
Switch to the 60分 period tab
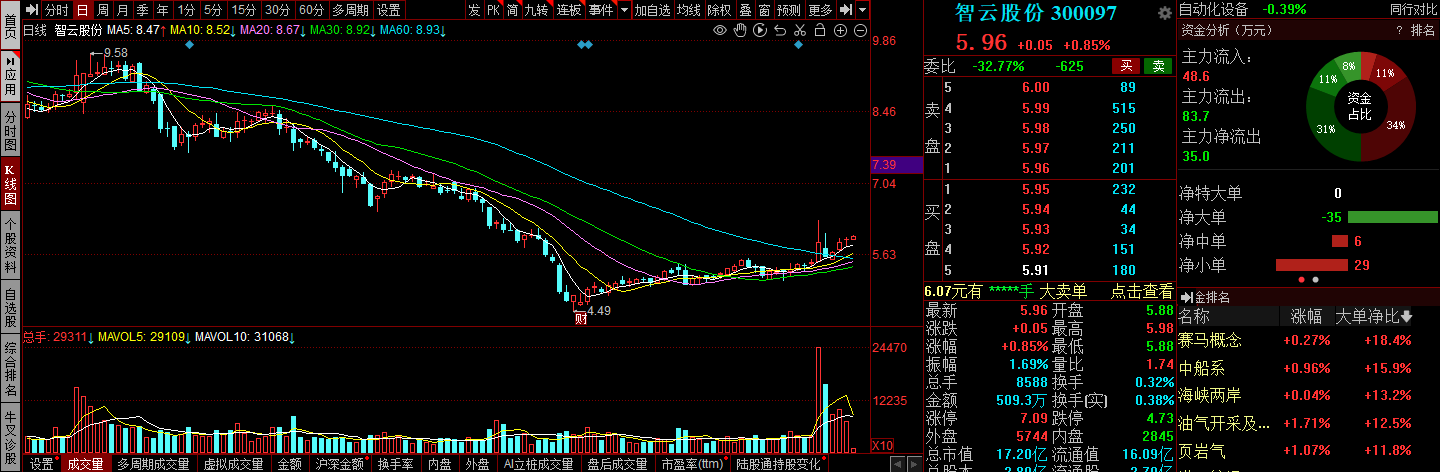pos(311,10)
